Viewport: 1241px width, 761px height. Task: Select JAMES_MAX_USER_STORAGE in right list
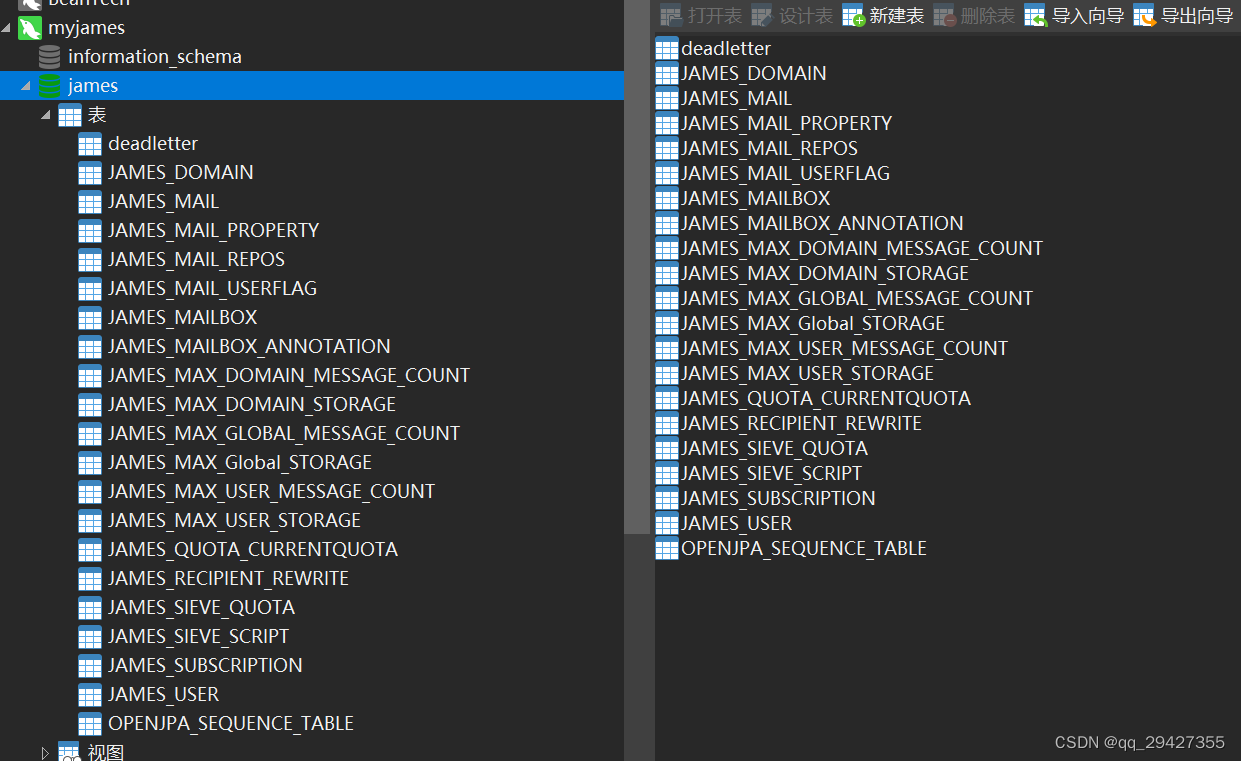tap(808, 373)
